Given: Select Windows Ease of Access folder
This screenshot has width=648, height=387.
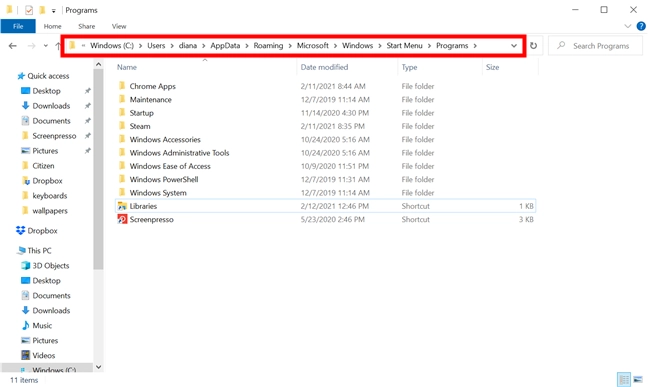Looking at the screenshot, I should [170, 166].
